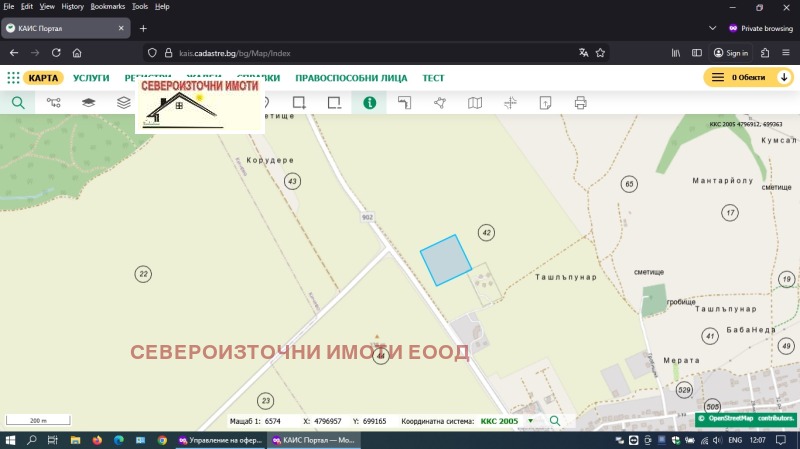Click map area marker 42
This screenshot has width=800, height=449.
click(486, 233)
